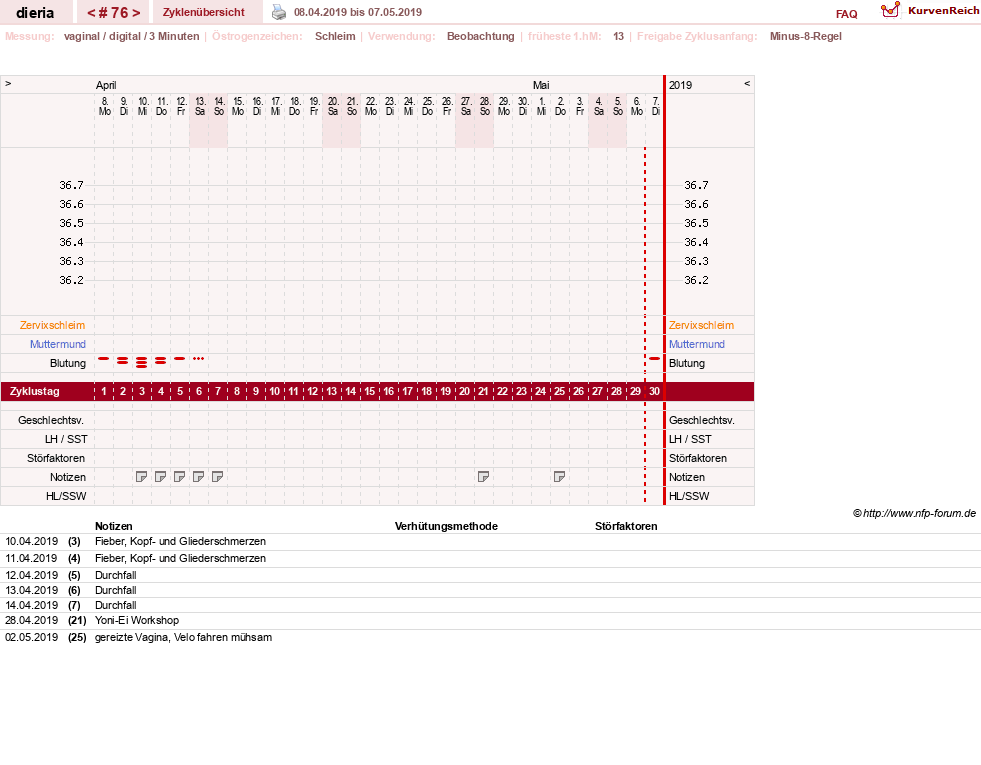Click the KurvenReich text link

pyautogui.click(x=943, y=11)
